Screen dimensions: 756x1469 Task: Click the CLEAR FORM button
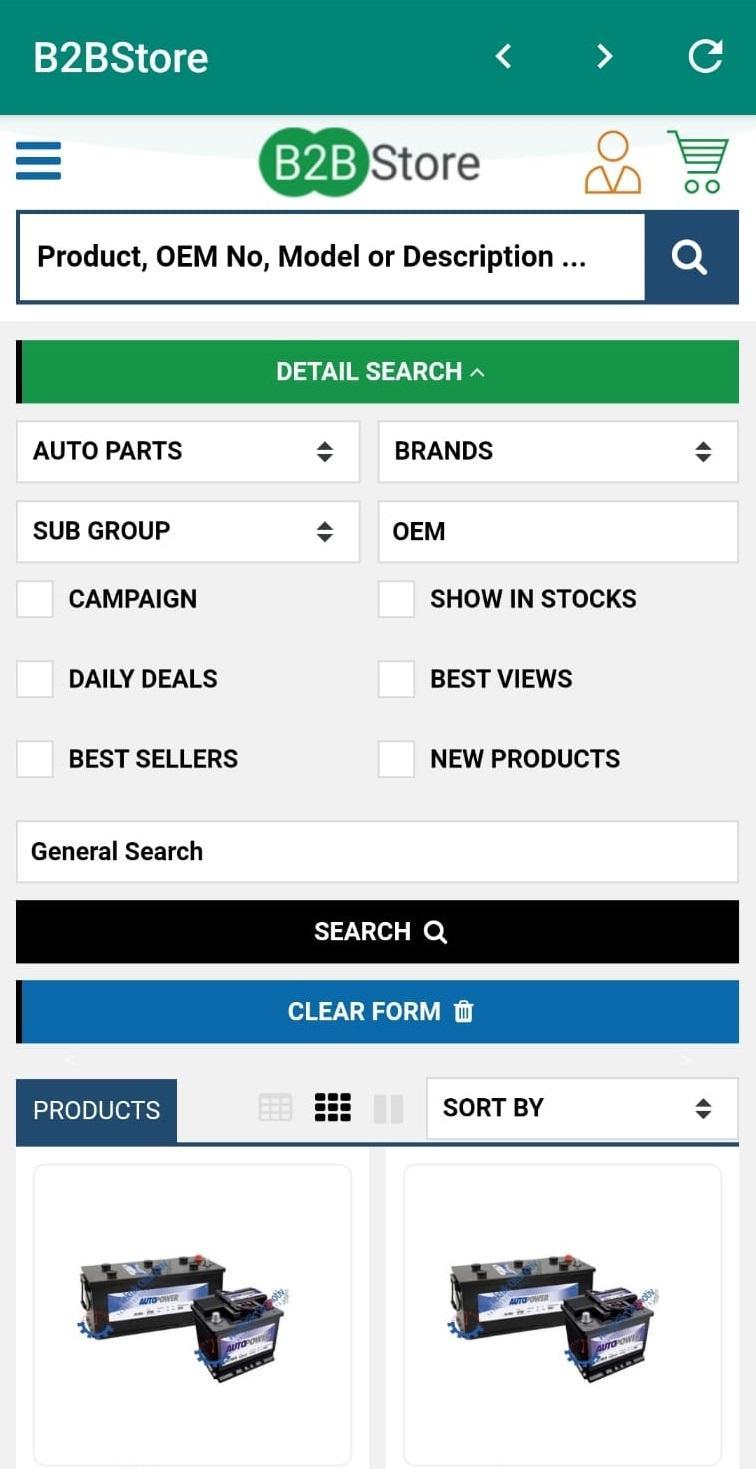click(378, 1012)
